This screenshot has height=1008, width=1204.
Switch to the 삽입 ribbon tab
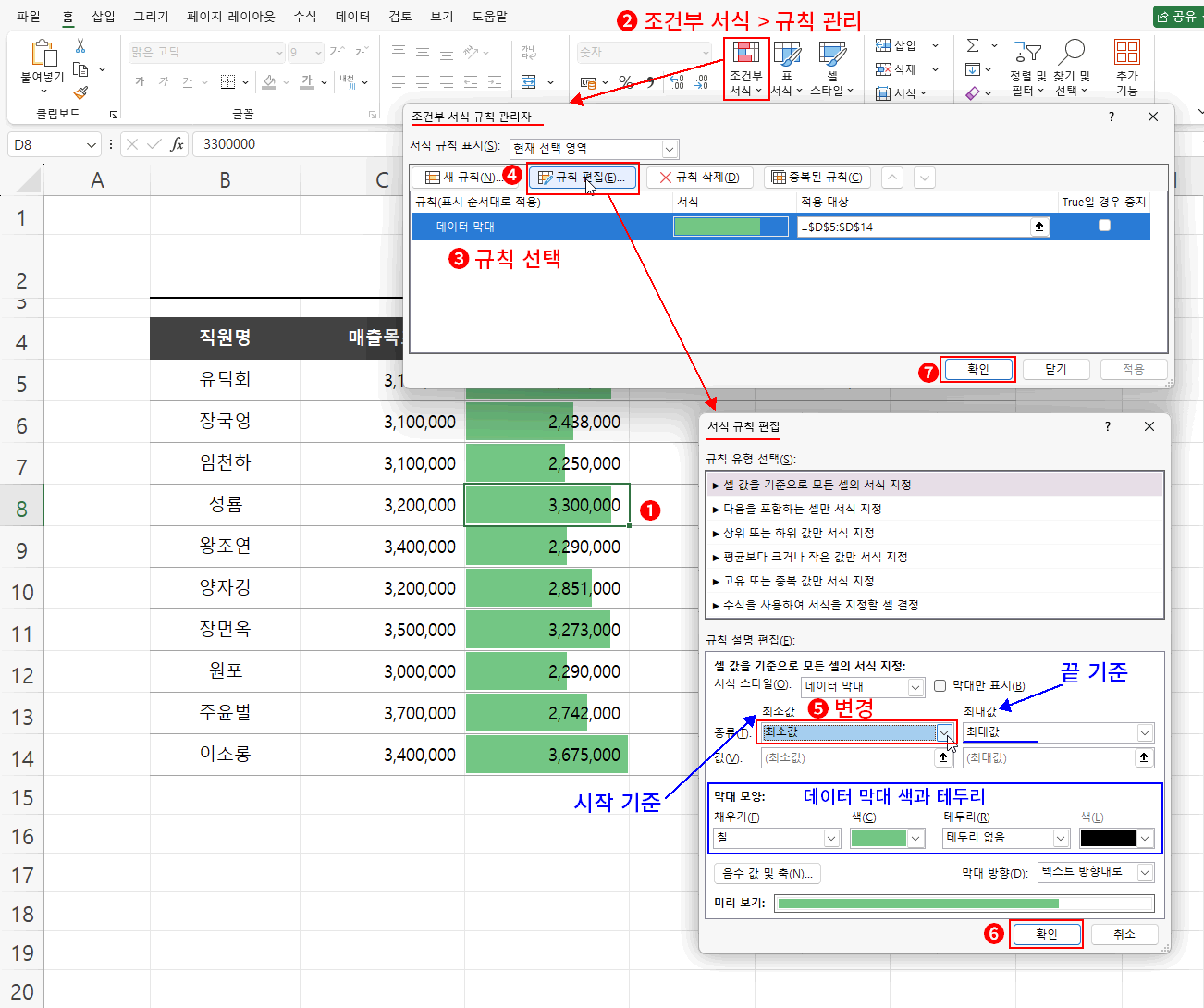tap(104, 17)
